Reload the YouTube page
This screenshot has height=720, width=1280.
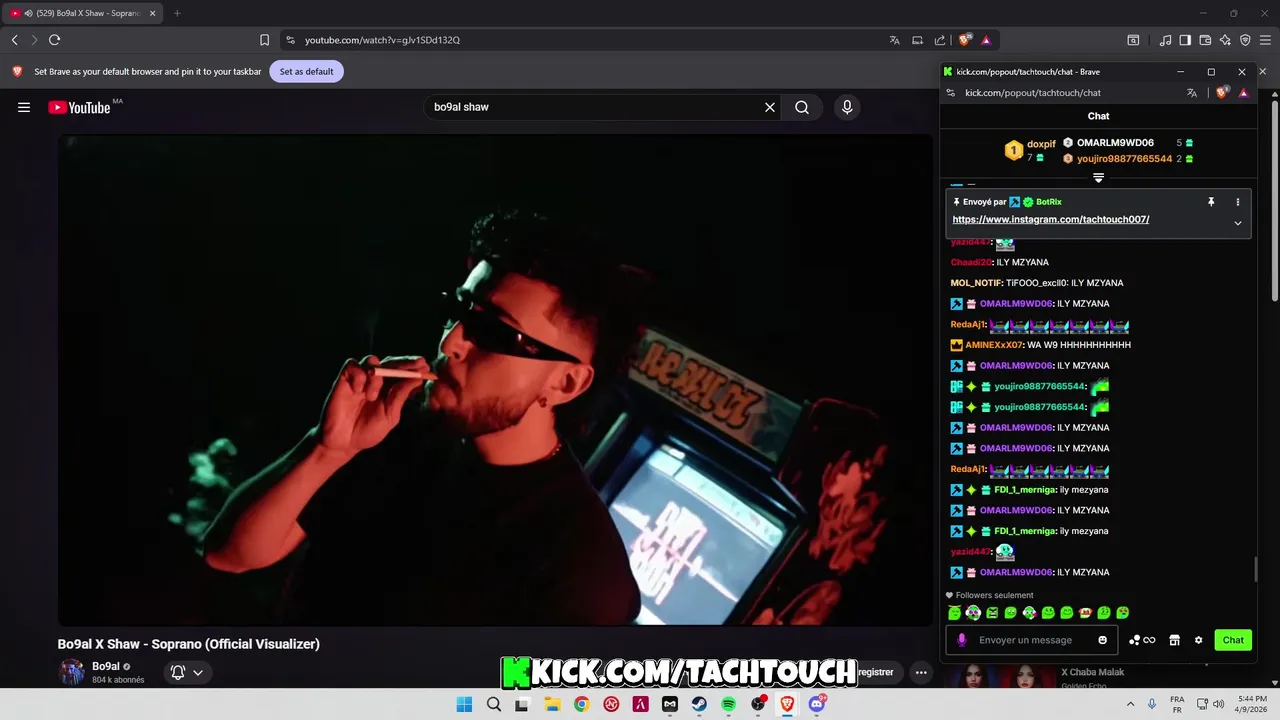click(55, 40)
